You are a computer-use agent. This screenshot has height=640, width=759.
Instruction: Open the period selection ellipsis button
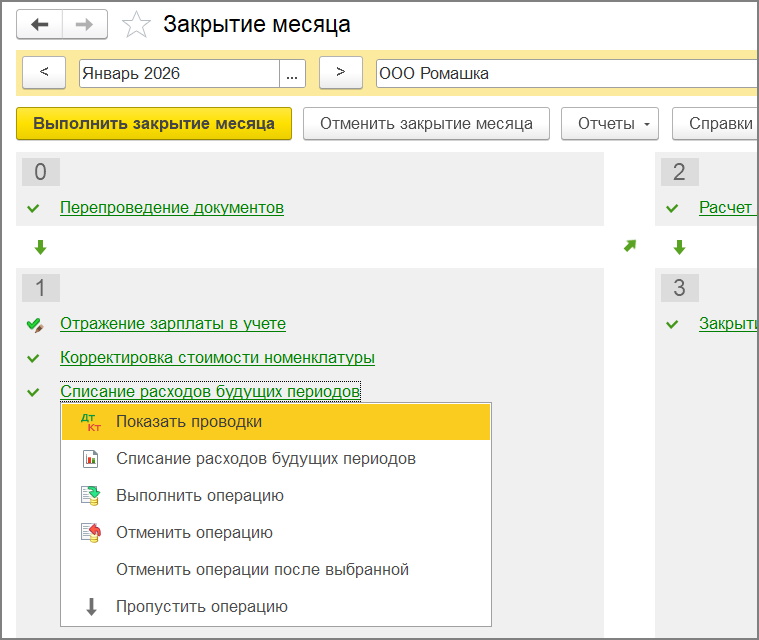click(292, 73)
